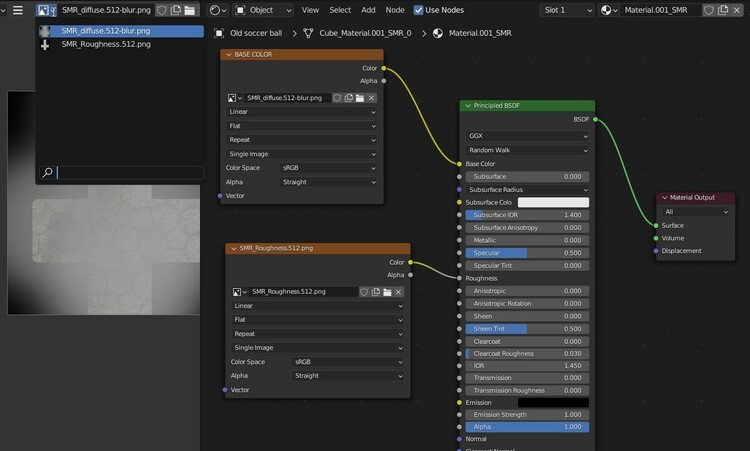Toggle fake user shield in the BASE COLOR node
Image resolution: width=750 pixels, height=451 pixels.
click(337, 98)
